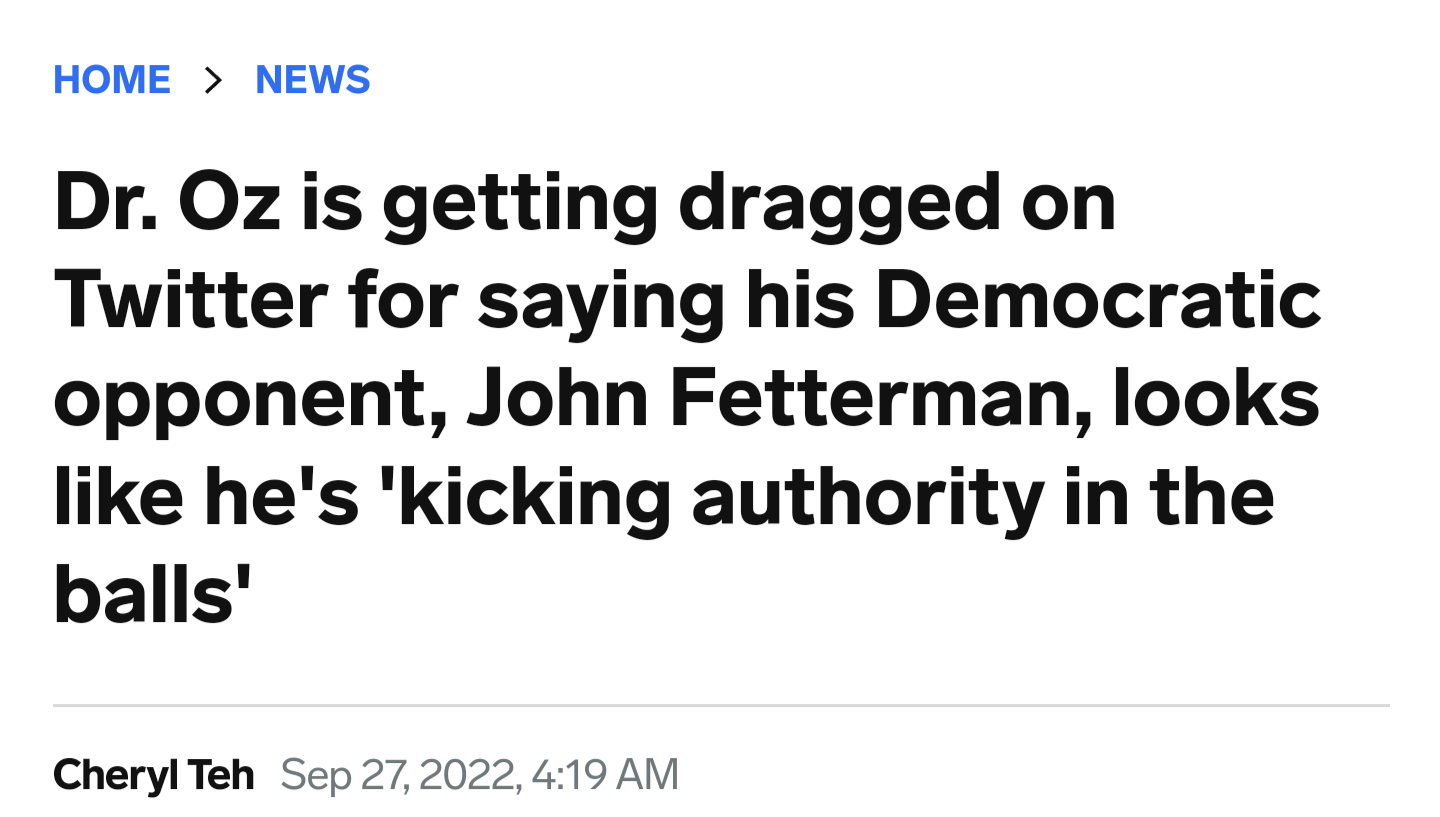The height and width of the screenshot is (817, 1440).
Task: Select the Sep 27, 2022 date text
Action: point(401,775)
